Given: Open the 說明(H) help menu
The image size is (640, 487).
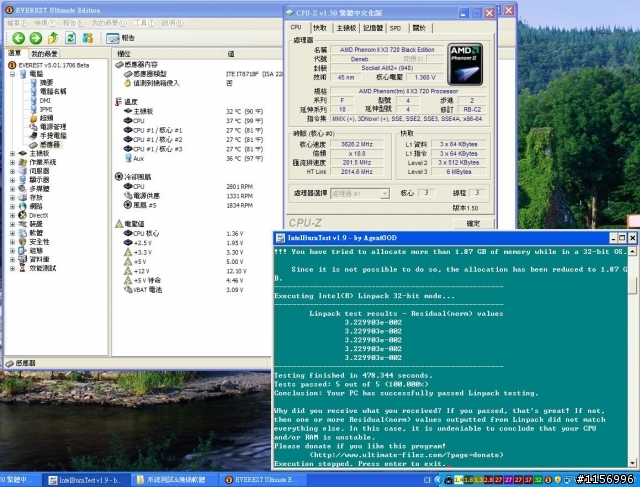Looking at the screenshot, I should point(172,23).
